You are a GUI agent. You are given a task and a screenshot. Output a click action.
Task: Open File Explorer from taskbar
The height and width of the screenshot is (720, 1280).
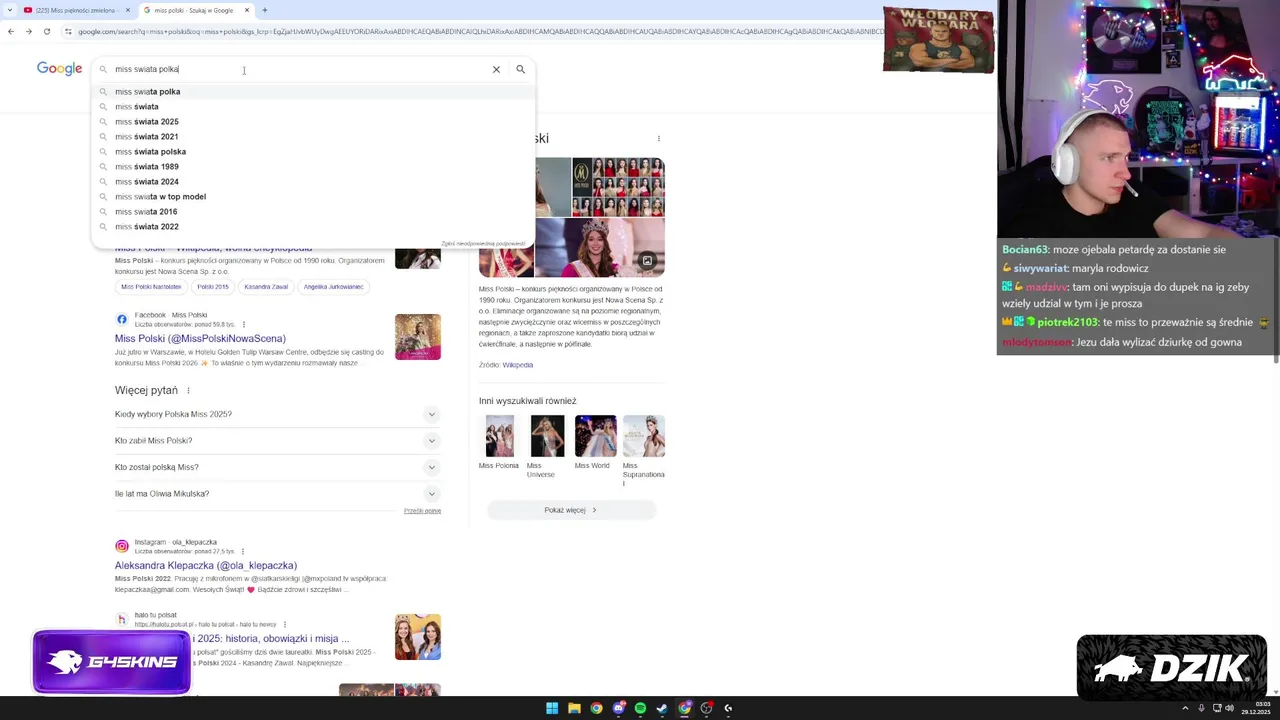tap(574, 708)
